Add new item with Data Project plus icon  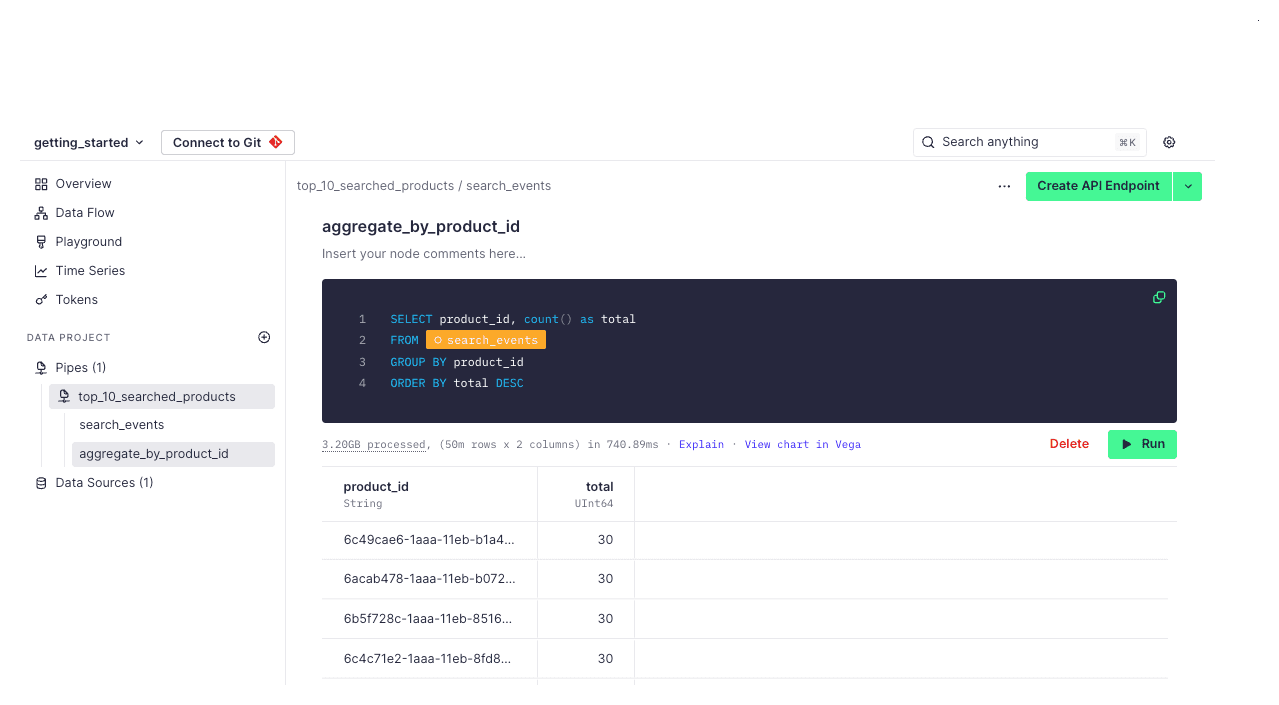click(264, 337)
